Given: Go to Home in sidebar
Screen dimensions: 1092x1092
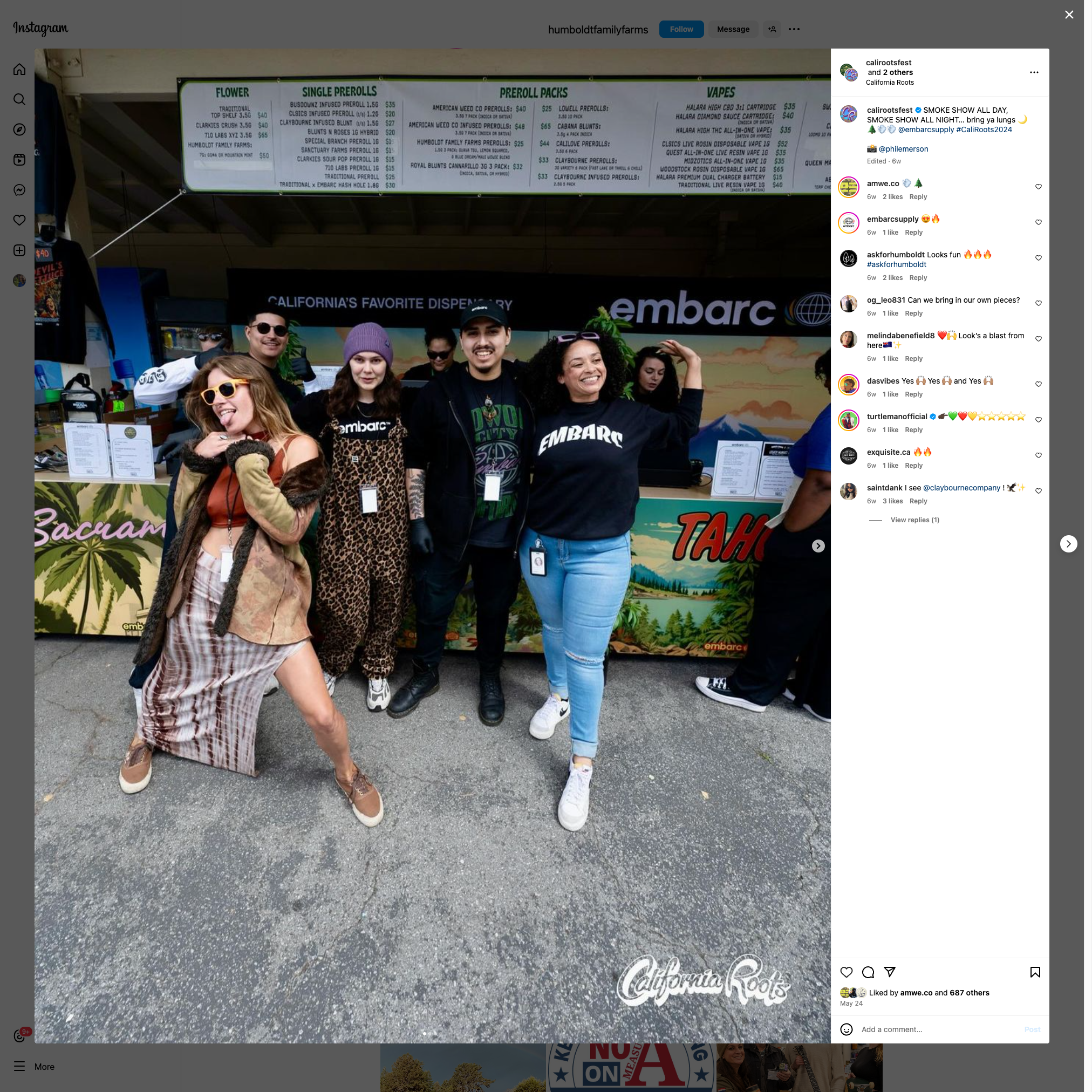Looking at the screenshot, I should tap(19, 70).
